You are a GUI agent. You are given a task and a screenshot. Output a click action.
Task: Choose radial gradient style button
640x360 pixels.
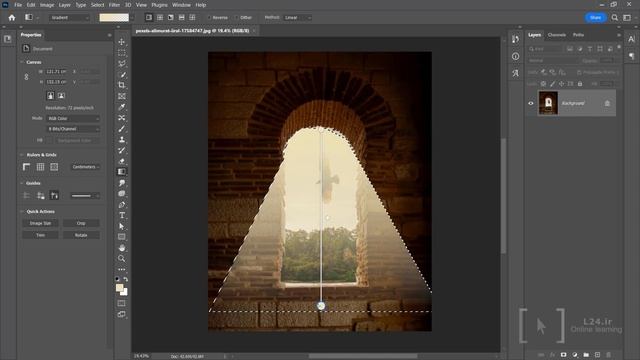pyautogui.click(x=160, y=18)
